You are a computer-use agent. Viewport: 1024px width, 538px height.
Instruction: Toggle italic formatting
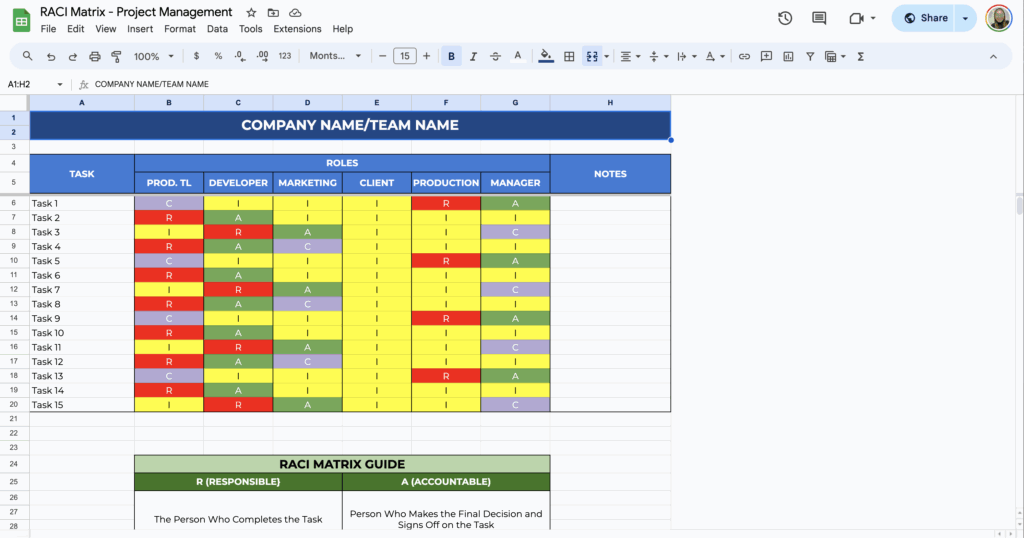click(x=473, y=57)
